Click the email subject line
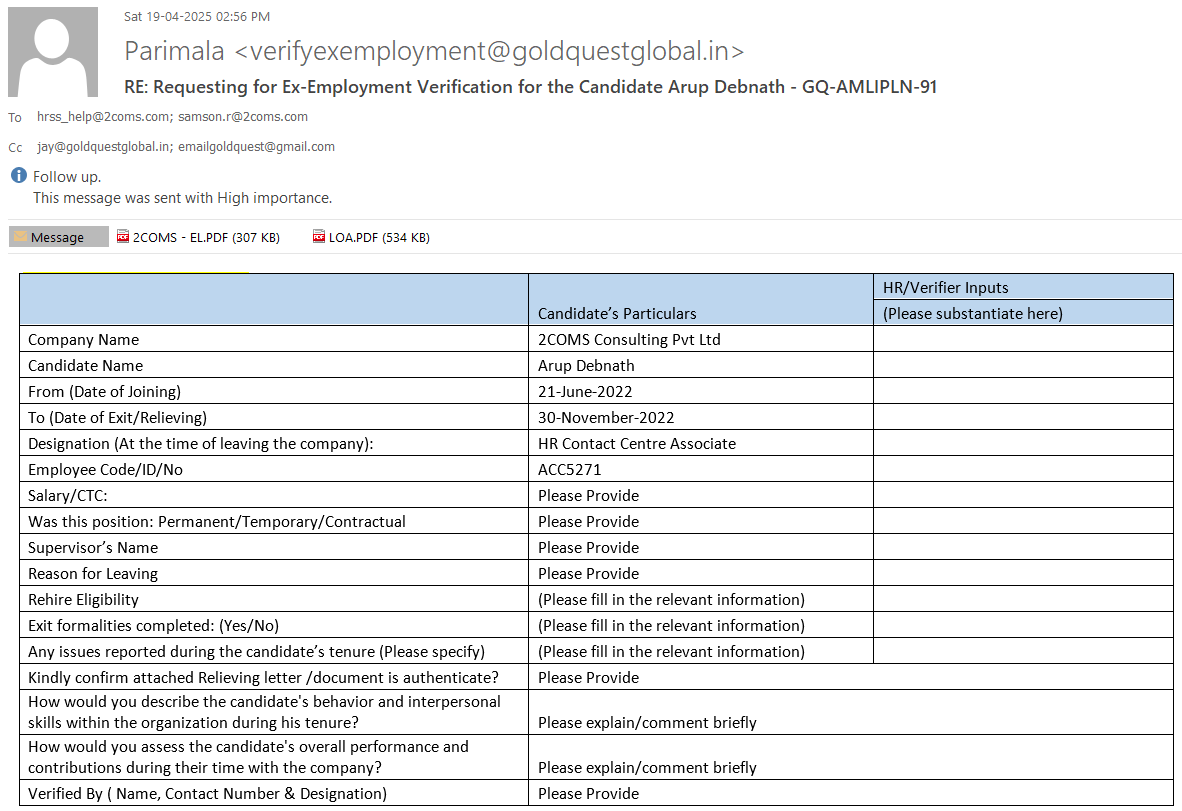This screenshot has height=811, width=1182. pyautogui.click(x=530, y=87)
